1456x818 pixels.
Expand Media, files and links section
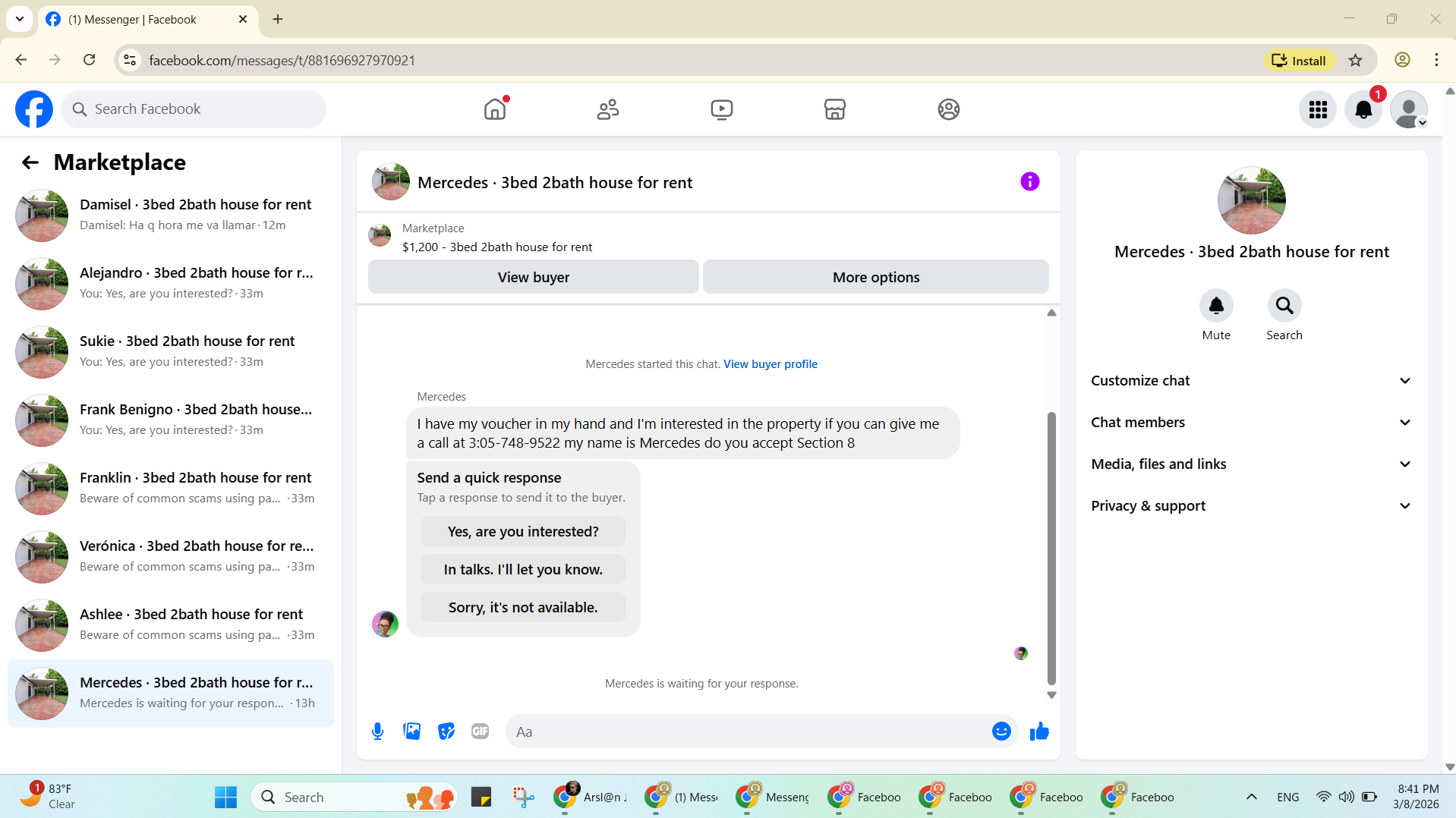pyautogui.click(x=1252, y=464)
